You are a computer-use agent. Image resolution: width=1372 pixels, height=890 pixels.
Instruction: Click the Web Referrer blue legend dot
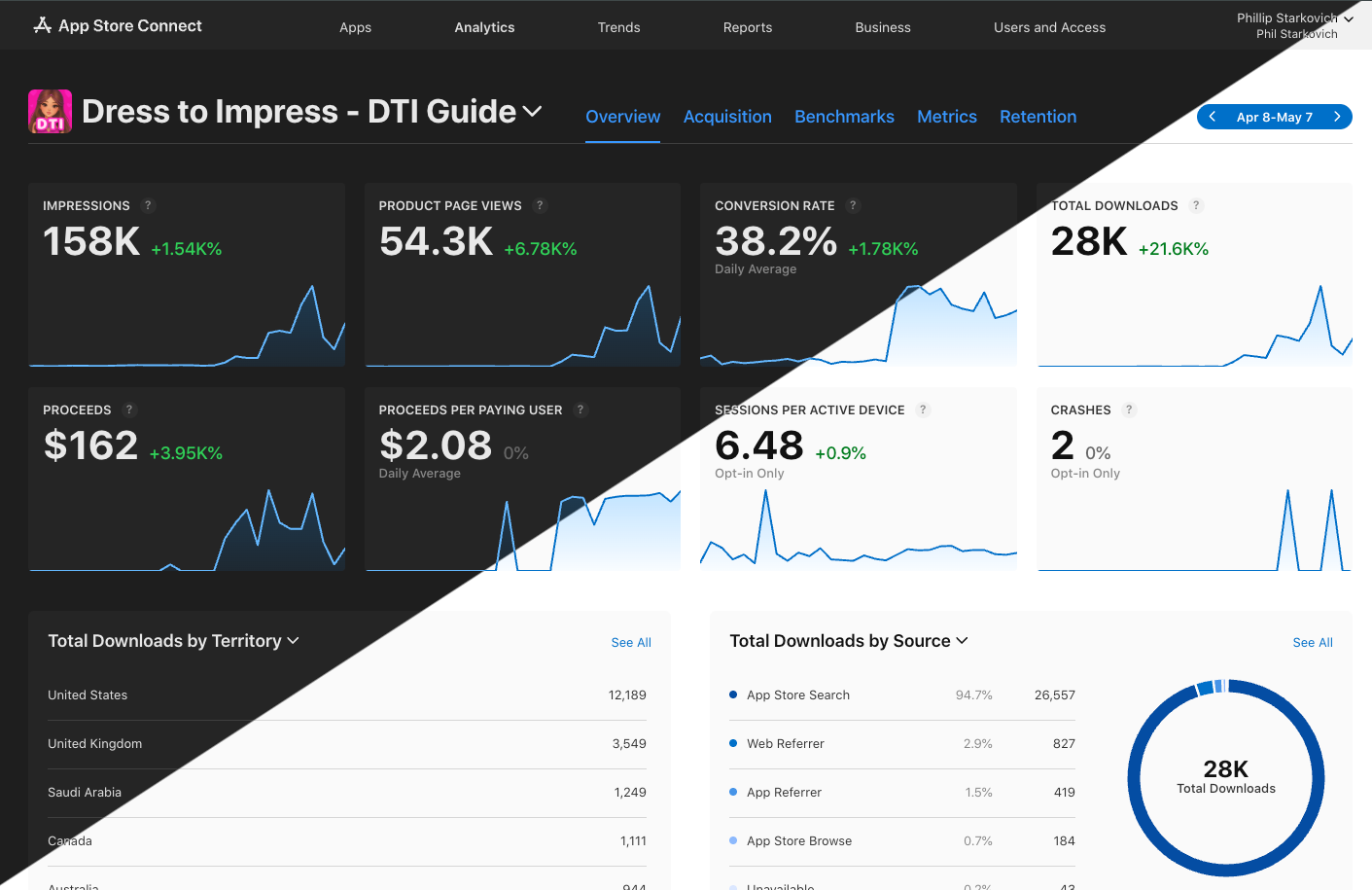pos(732,743)
